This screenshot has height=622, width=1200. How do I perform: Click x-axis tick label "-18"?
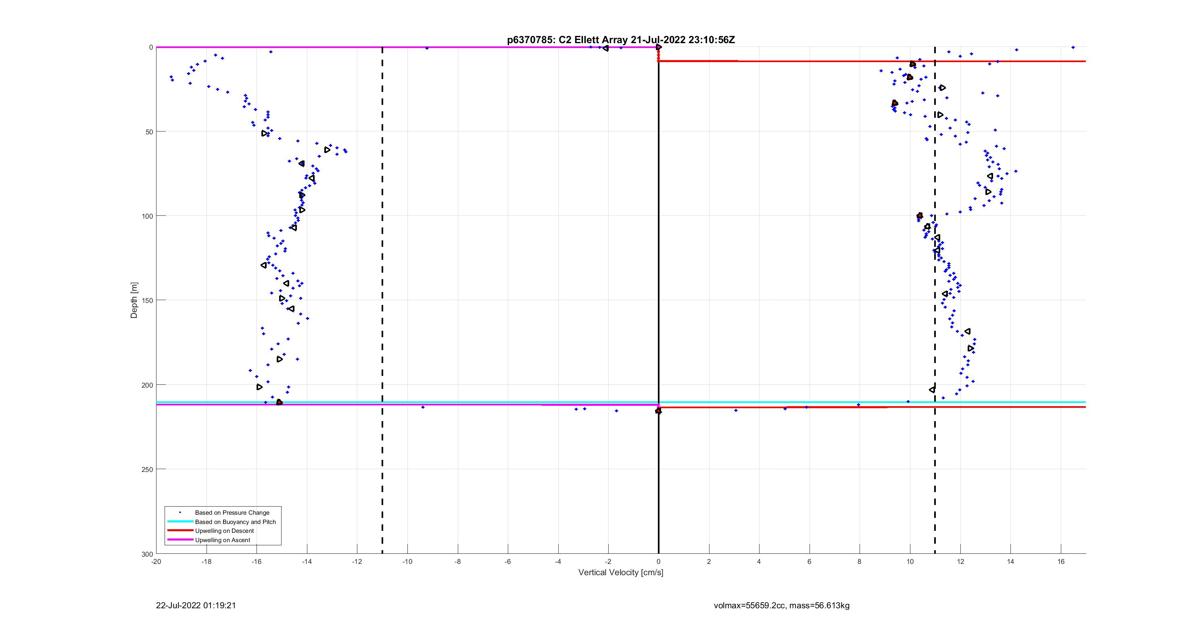207,561
